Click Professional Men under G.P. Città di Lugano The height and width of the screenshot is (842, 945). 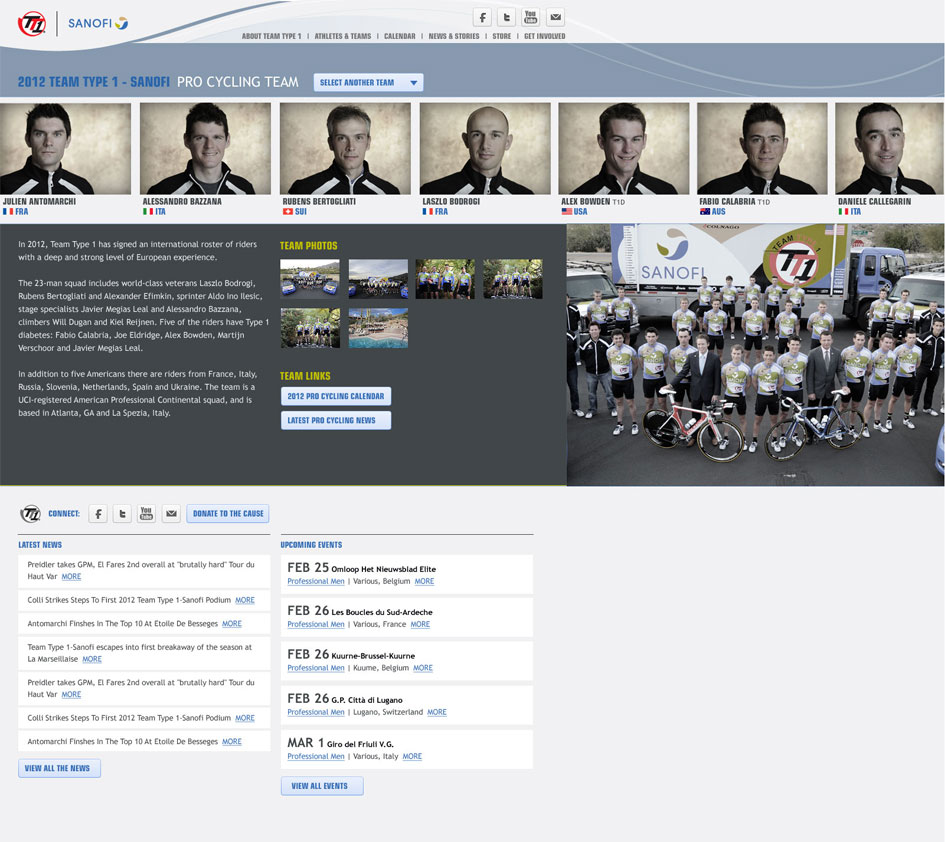point(316,712)
